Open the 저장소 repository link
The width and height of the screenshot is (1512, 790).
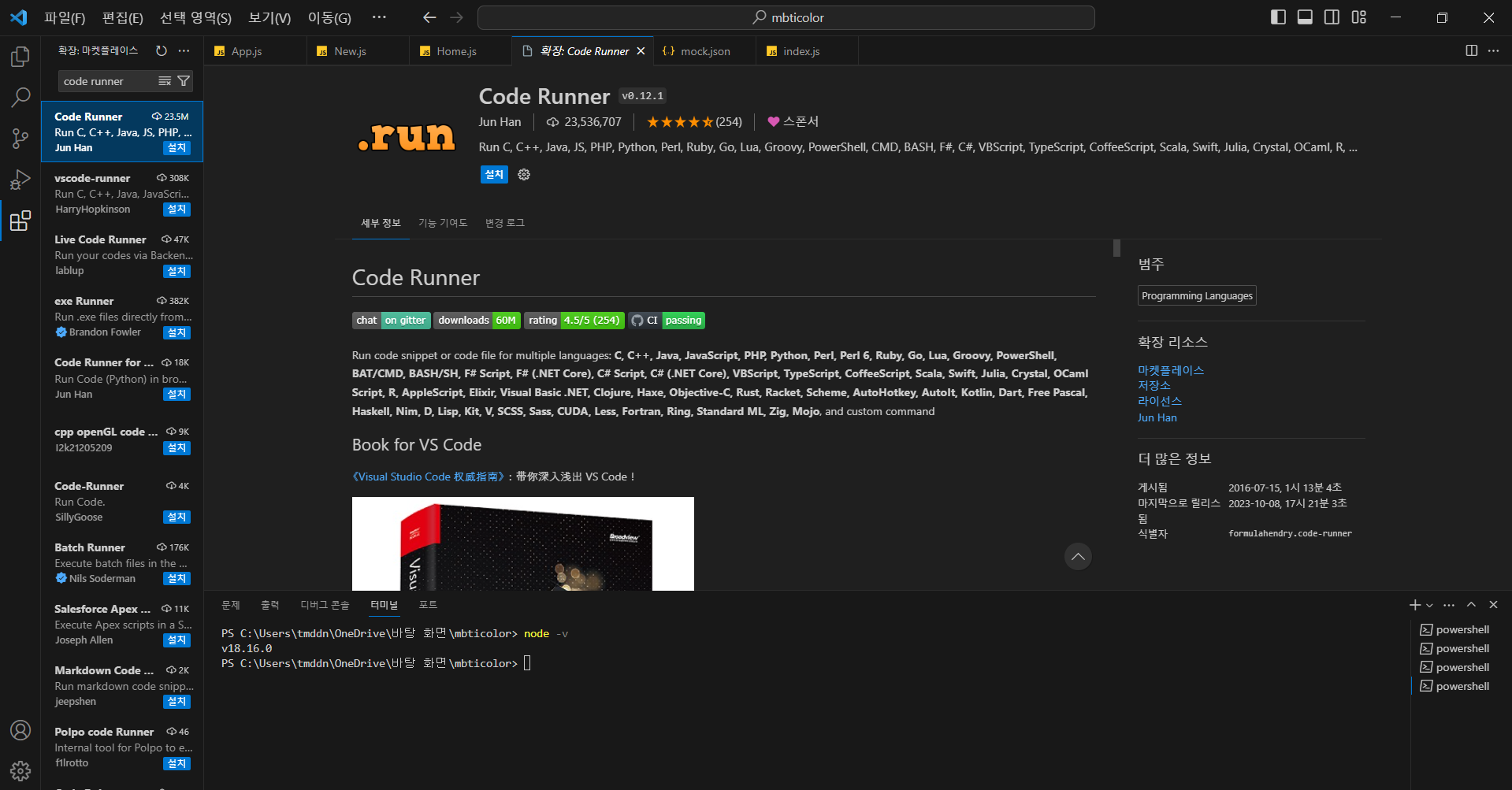point(1154,386)
